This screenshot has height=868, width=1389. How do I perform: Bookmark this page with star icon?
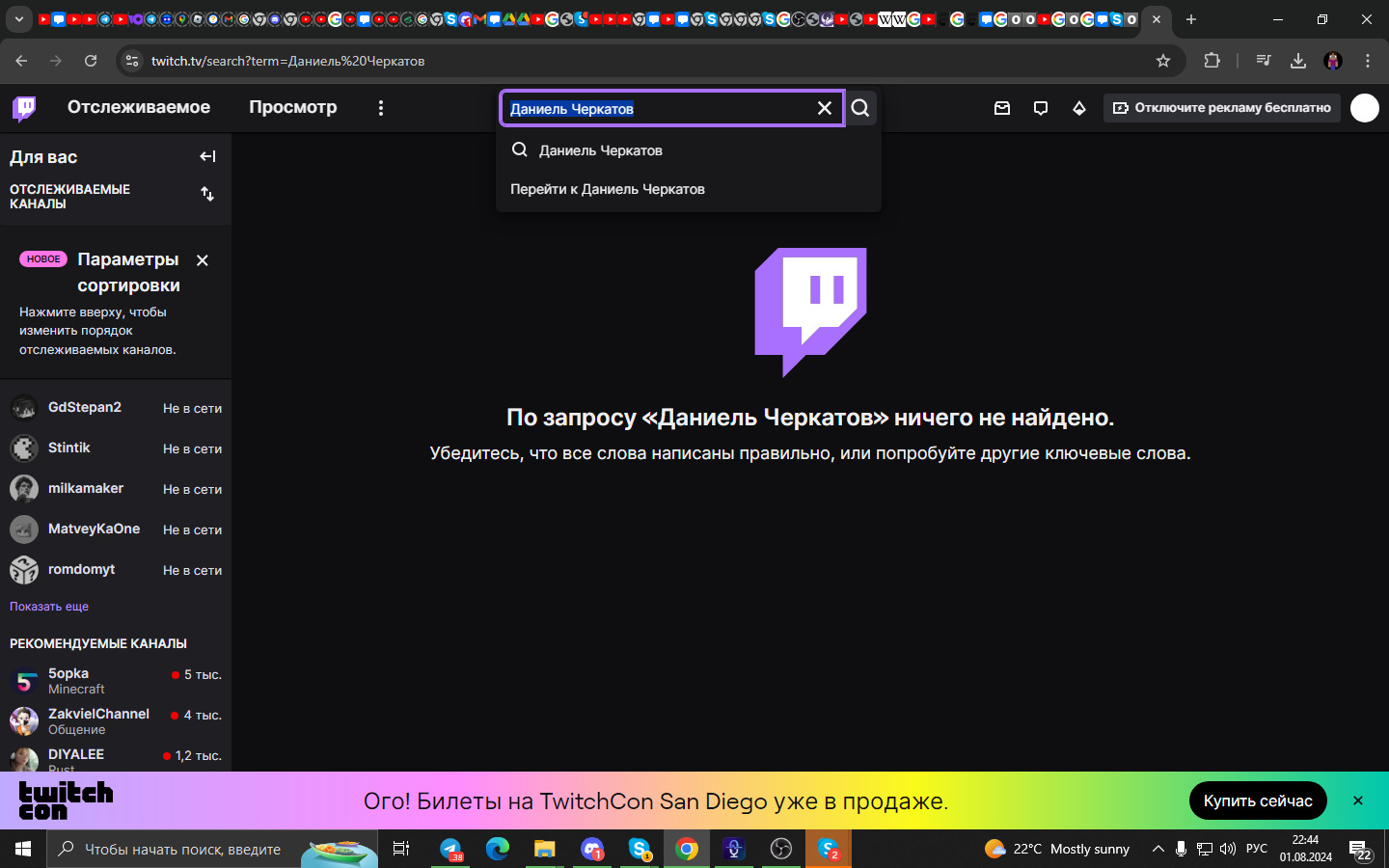[1163, 61]
